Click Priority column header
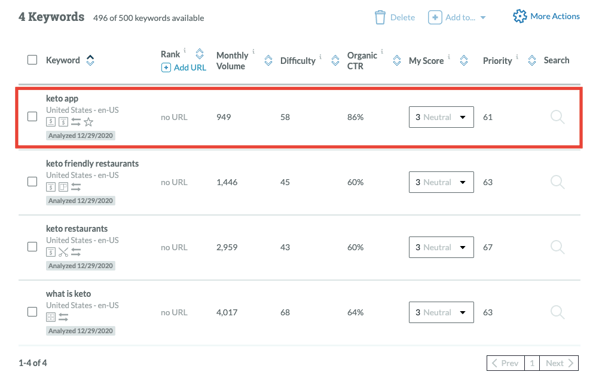Screen dimensions: 602x381 (497, 61)
